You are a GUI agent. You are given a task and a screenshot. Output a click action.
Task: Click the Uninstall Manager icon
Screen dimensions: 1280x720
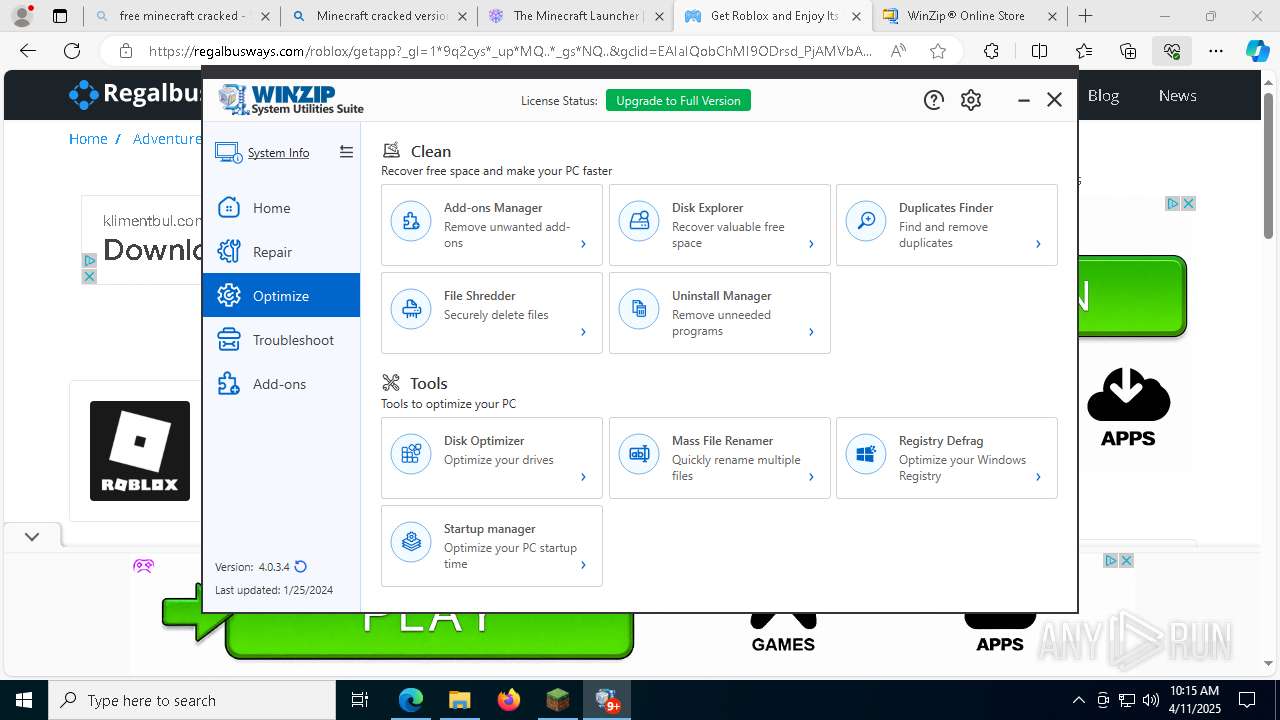(639, 310)
